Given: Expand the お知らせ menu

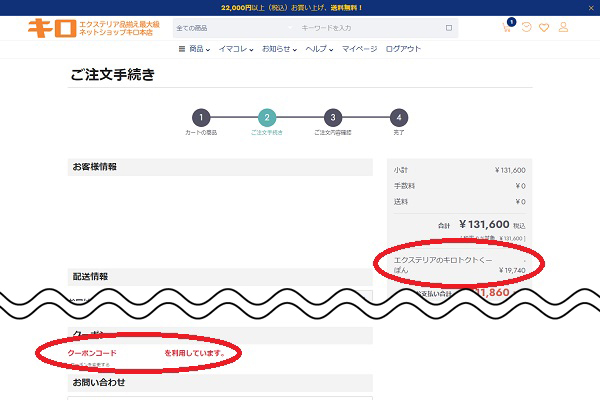Looking at the screenshot, I should point(279,49).
